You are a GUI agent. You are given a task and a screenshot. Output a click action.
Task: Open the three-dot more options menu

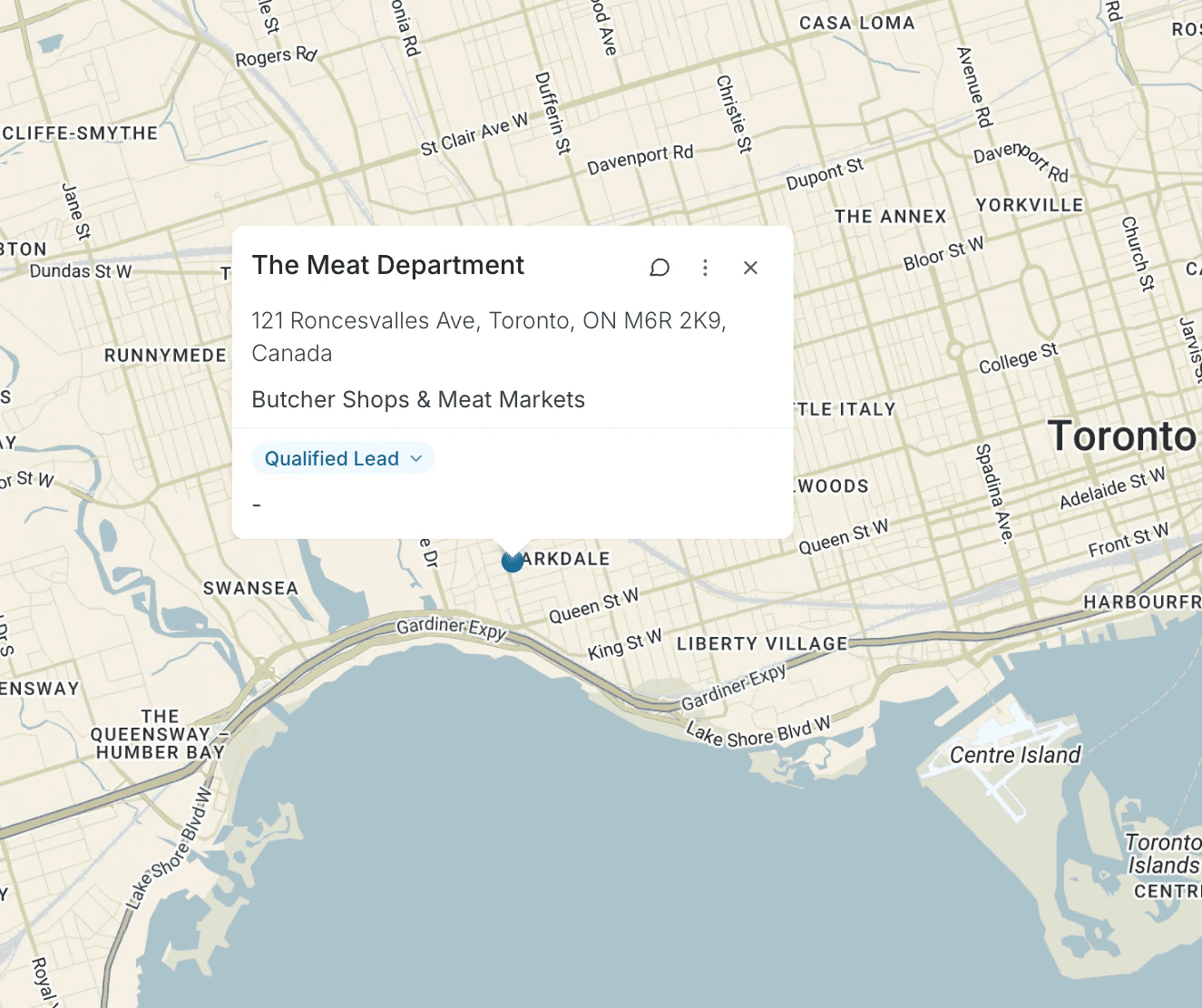[705, 268]
